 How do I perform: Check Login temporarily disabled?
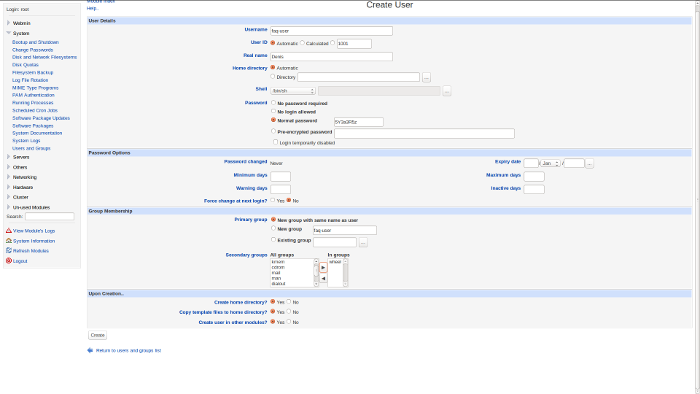point(275,142)
